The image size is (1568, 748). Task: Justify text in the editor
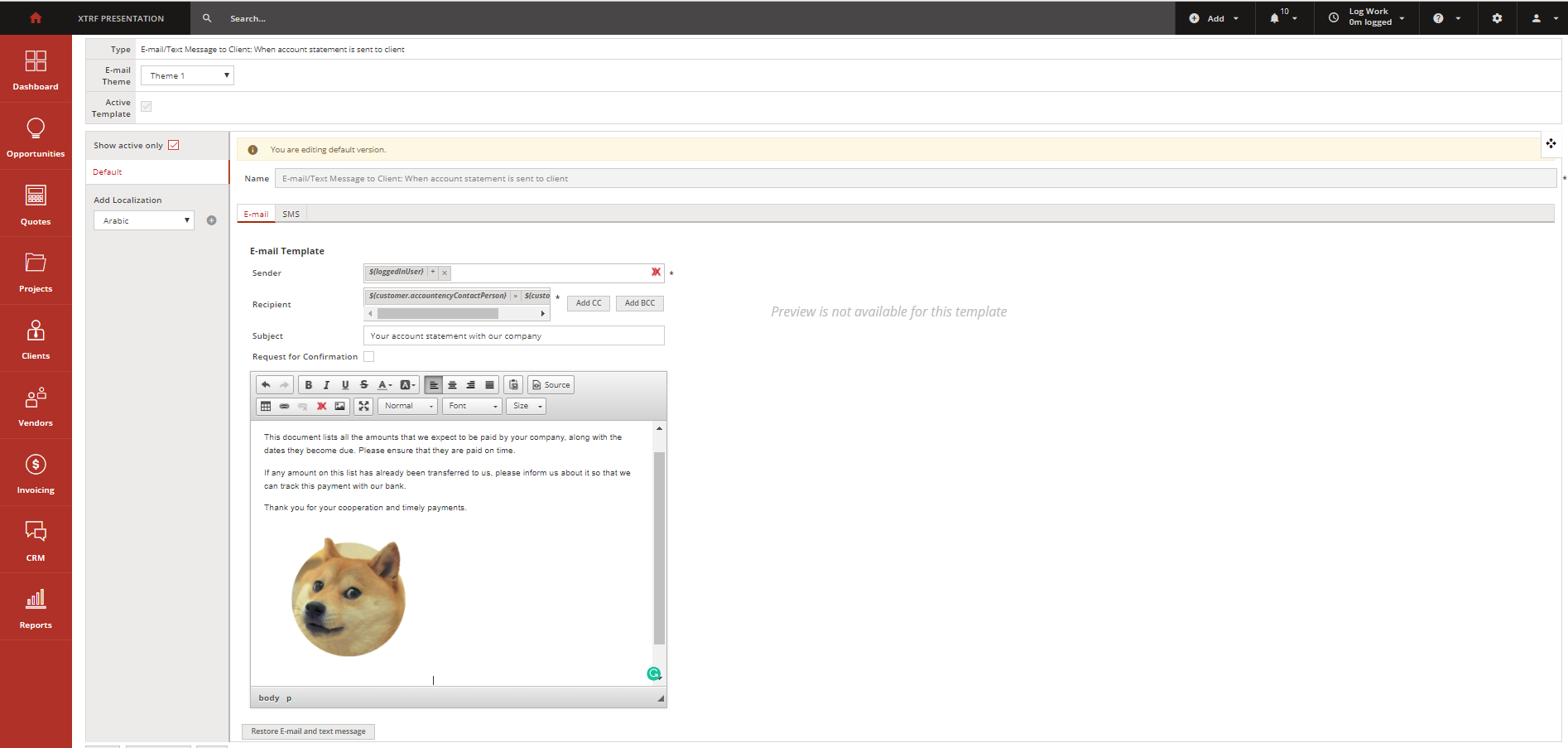[x=489, y=384]
